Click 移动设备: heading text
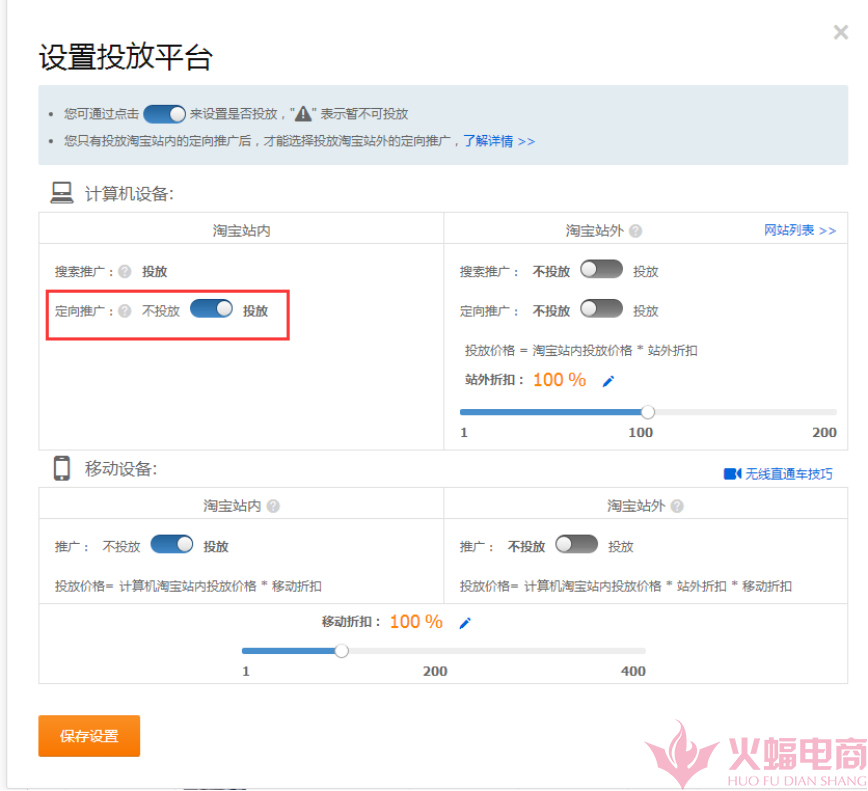Image resolution: width=868 pixels, height=791 pixels. pos(121,469)
